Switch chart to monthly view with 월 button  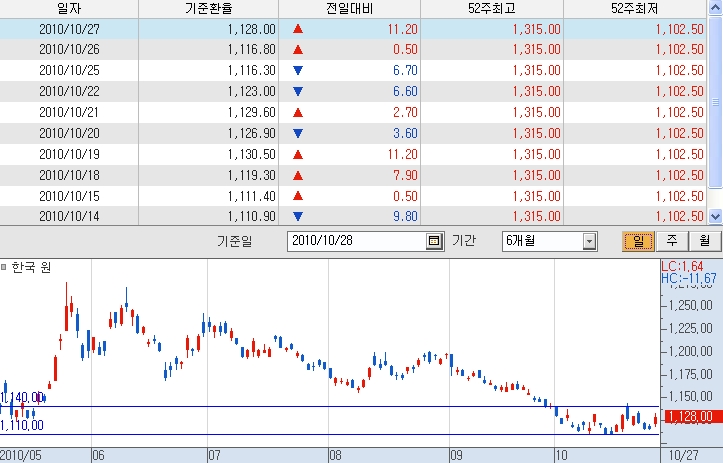(x=704, y=241)
